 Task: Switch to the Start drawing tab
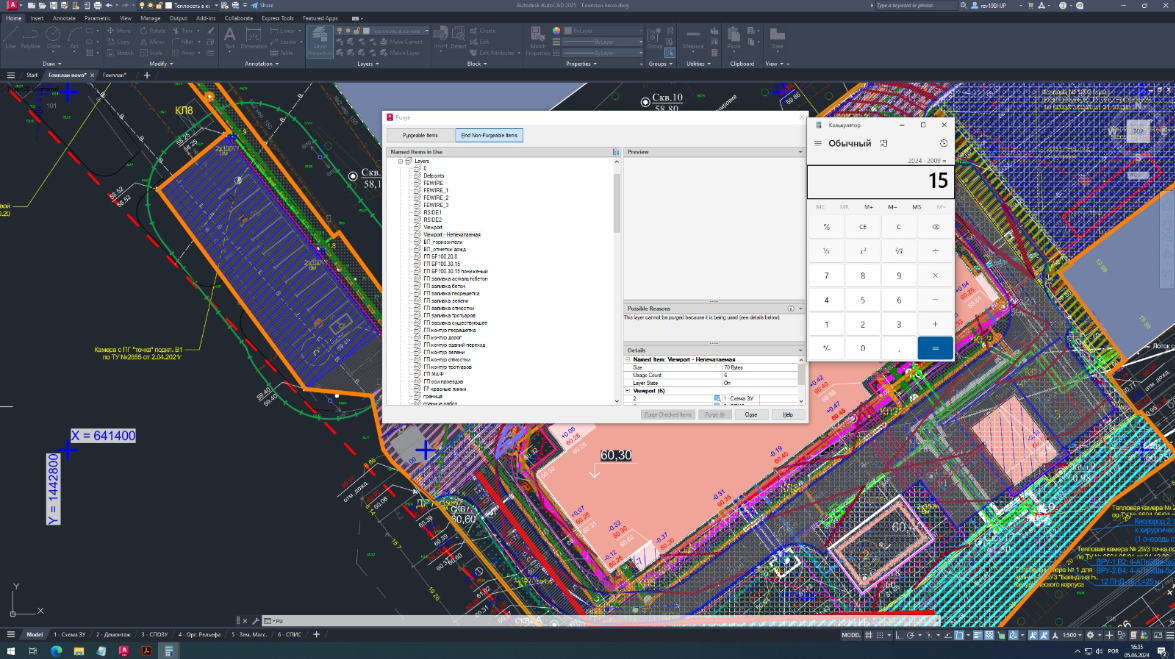(x=31, y=75)
